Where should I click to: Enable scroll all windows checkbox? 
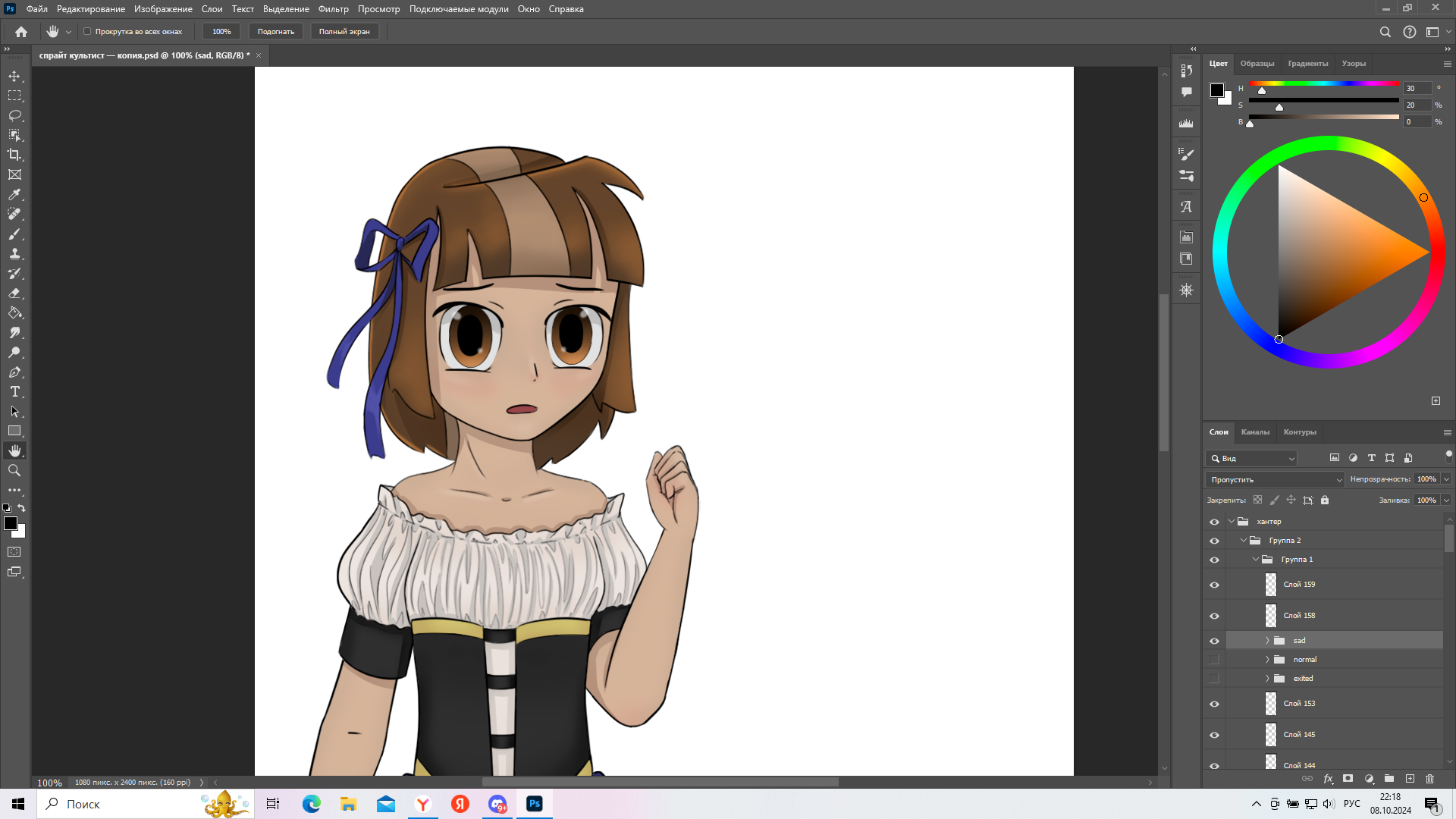[x=87, y=32]
